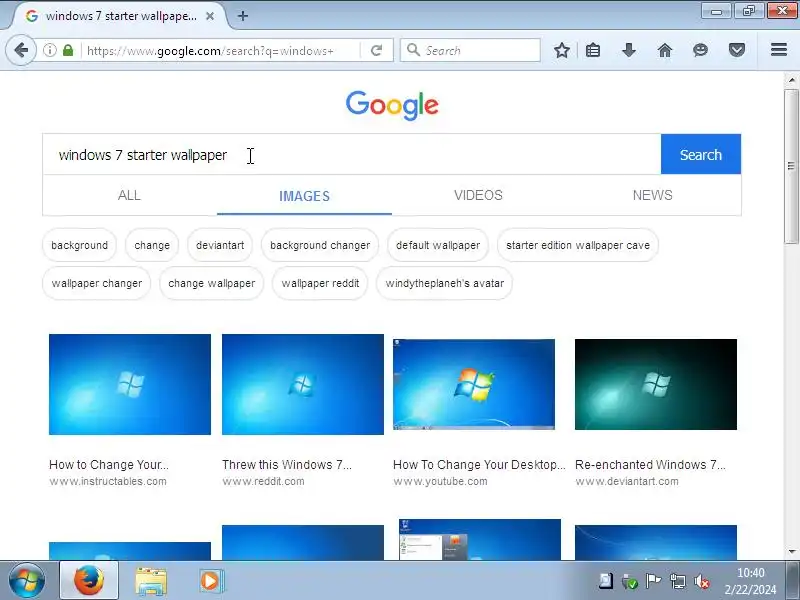The image size is (800, 600).
Task: Click the magnifier icon in toolbar search box
Action: pos(413,50)
